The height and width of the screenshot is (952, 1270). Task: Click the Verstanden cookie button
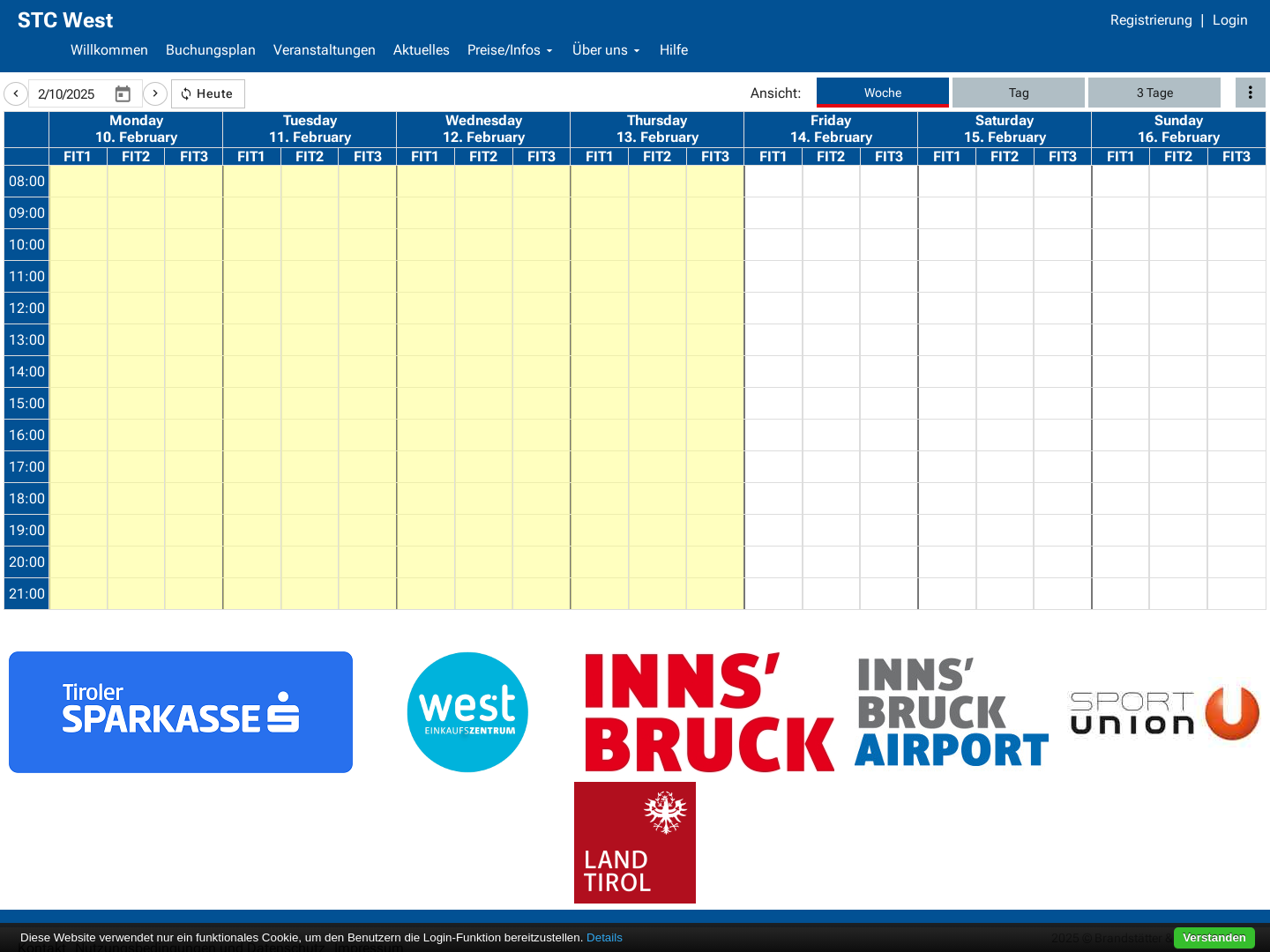point(1214,938)
